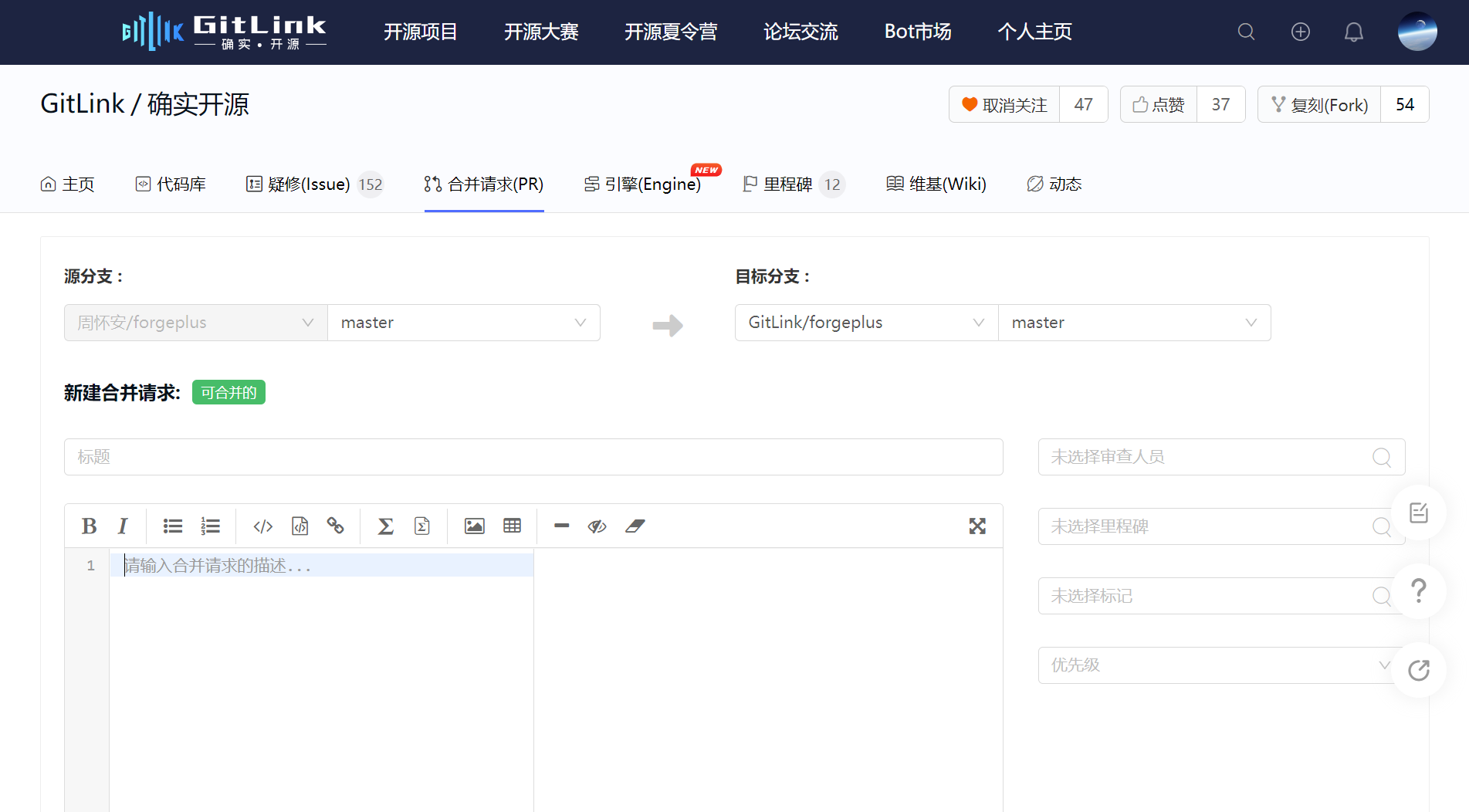Open 开源夏令营 in top navigation
This screenshot has width=1469, height=812.
point(671,32)
